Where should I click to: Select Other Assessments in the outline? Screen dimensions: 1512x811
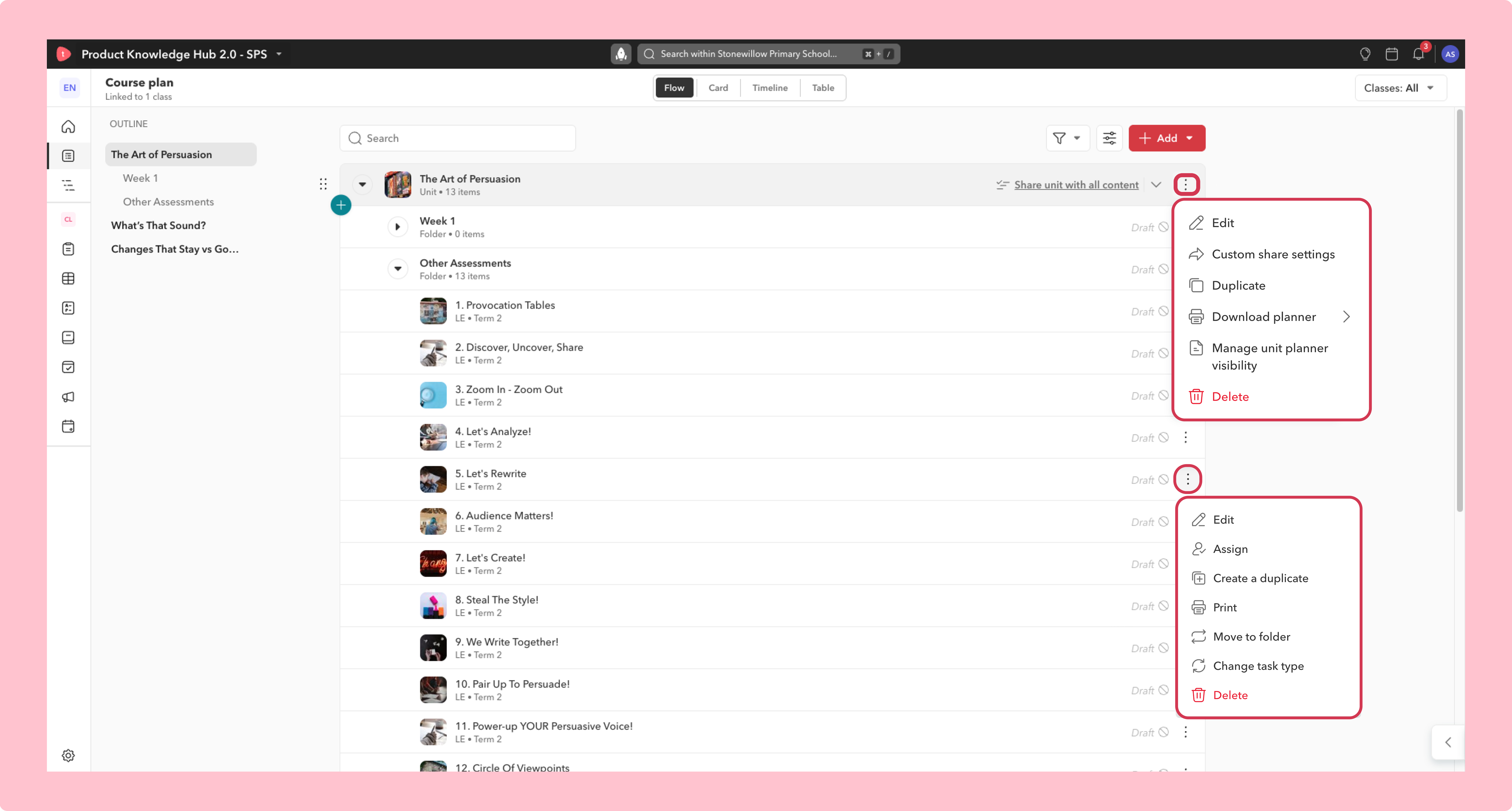click(168, 202)
